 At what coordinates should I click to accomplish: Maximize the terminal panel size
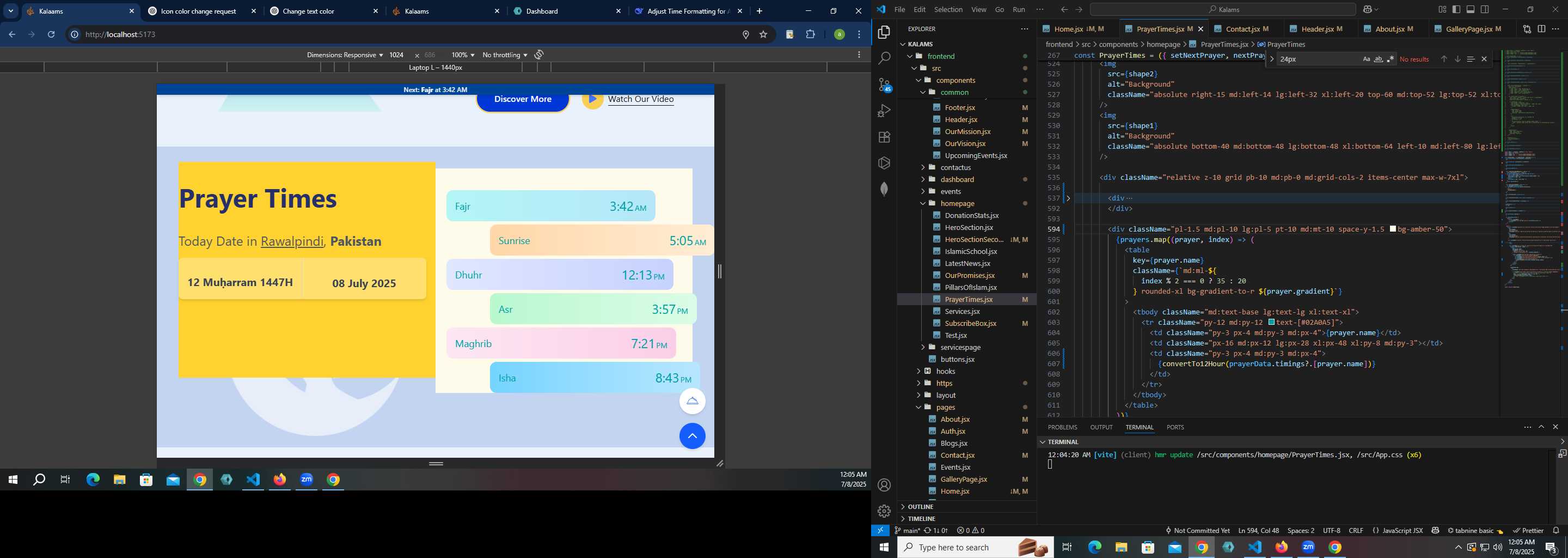(1541, 427)
